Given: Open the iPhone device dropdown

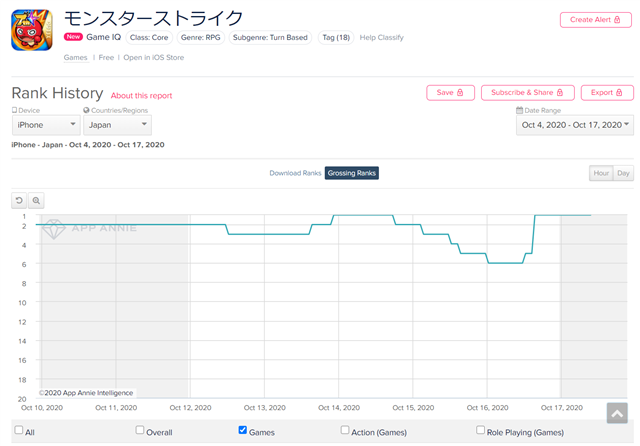Looking at the screenshot, I should click(x=46, y=125).
